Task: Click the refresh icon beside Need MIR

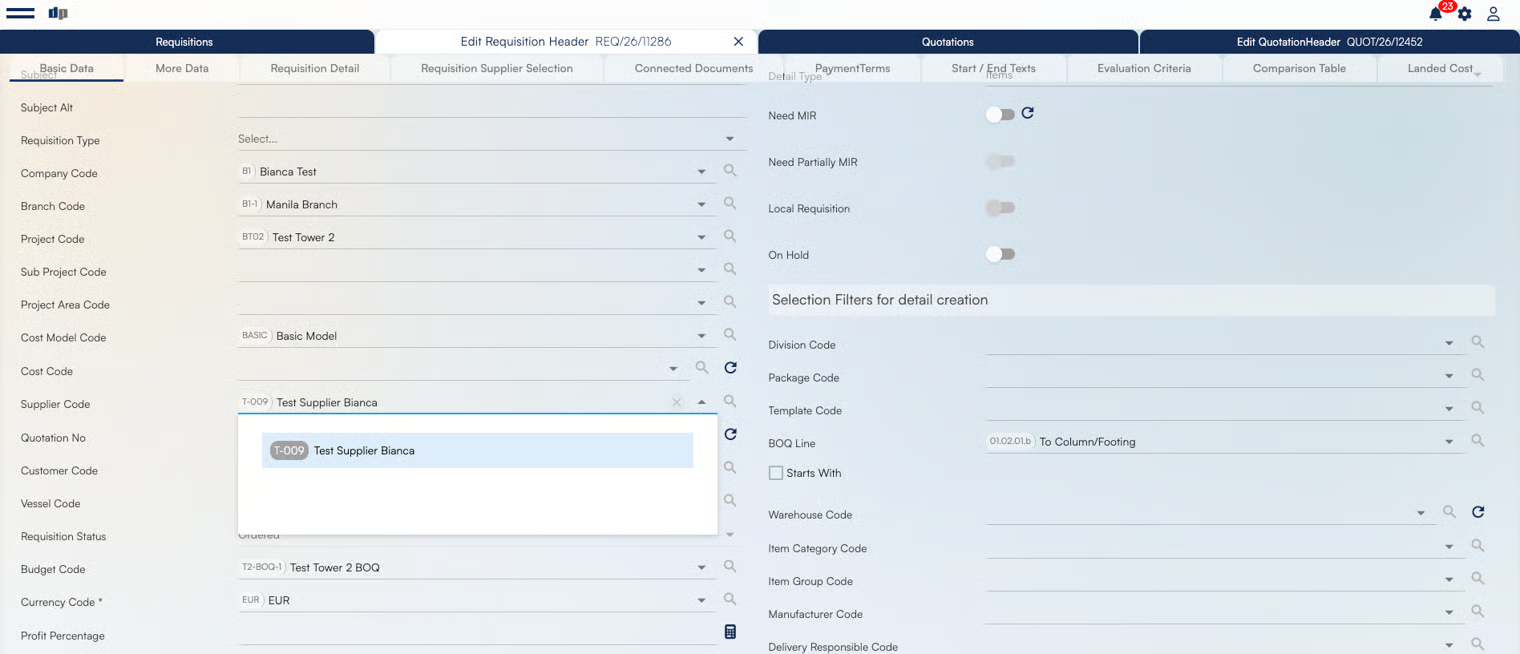Action: coord(1027,114)
